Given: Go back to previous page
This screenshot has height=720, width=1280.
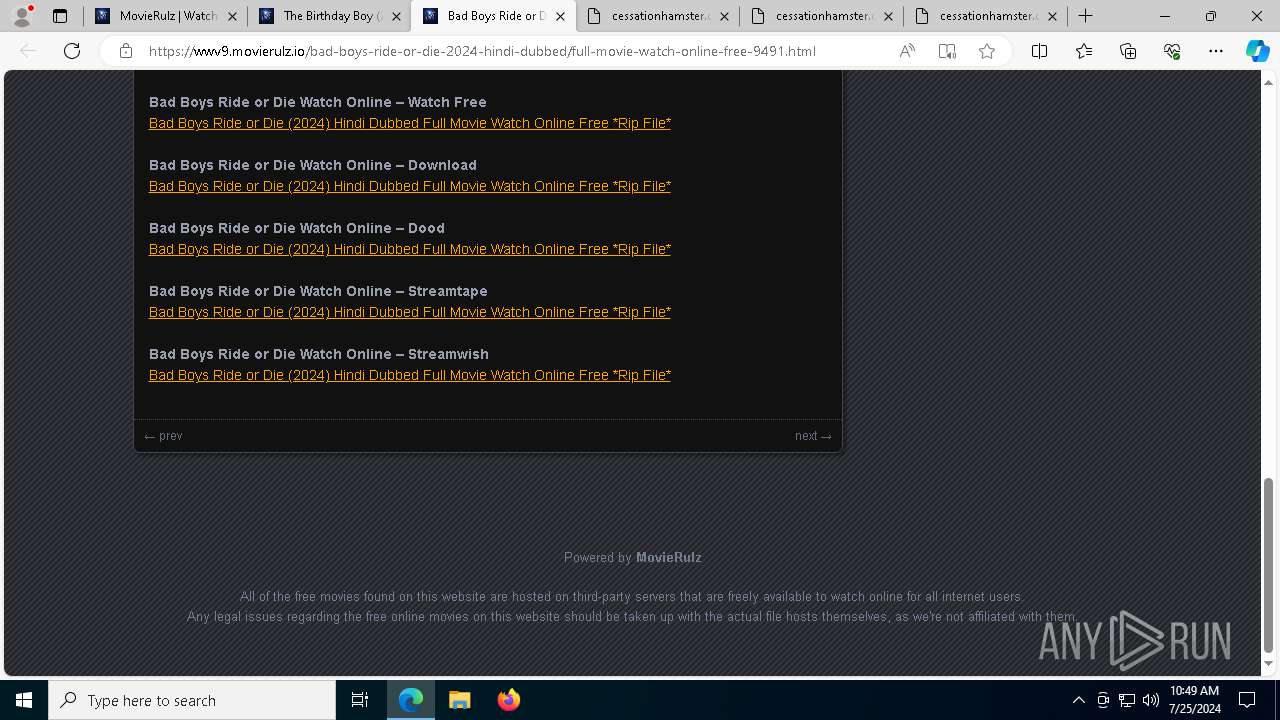Looking at the screenshot, I should tap(28, 51).
